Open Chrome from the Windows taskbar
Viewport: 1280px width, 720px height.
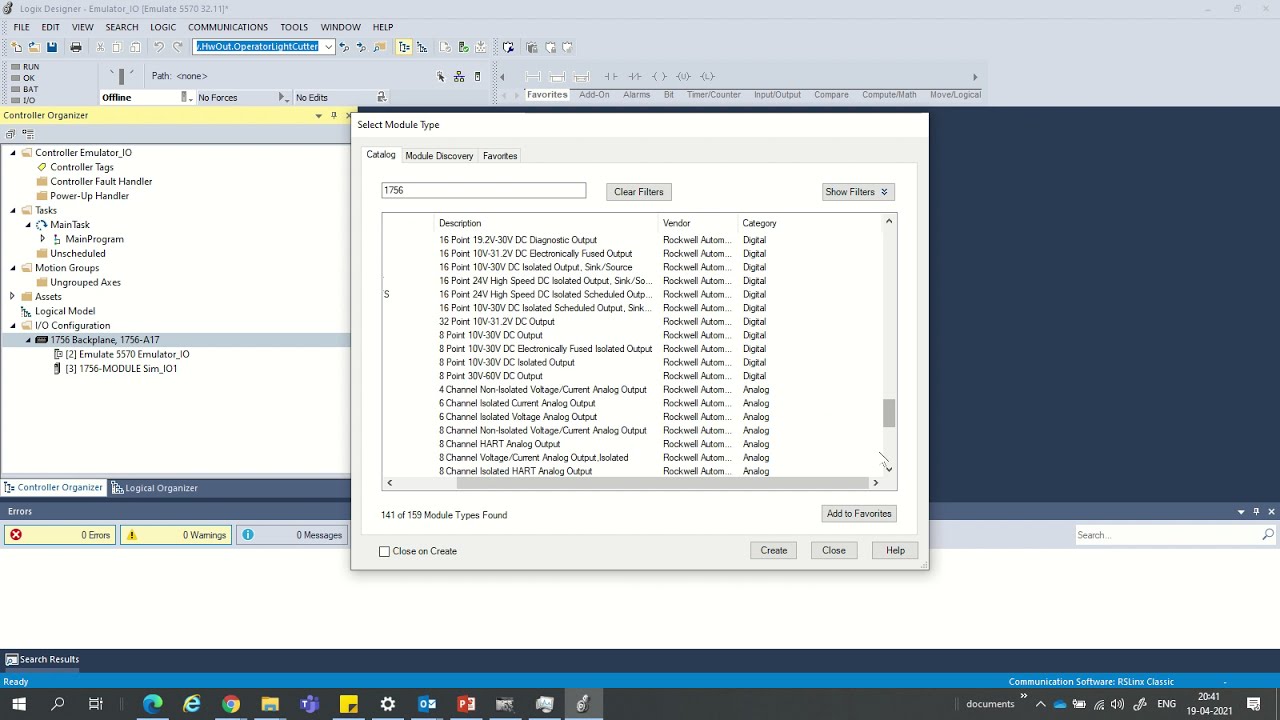(231, 704)
